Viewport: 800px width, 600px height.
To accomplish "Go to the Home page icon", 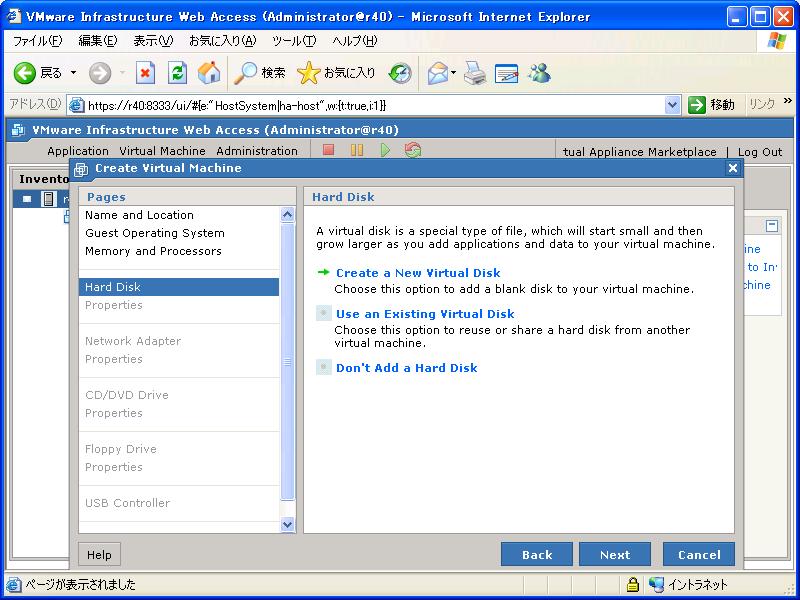I will pos(209,73).
